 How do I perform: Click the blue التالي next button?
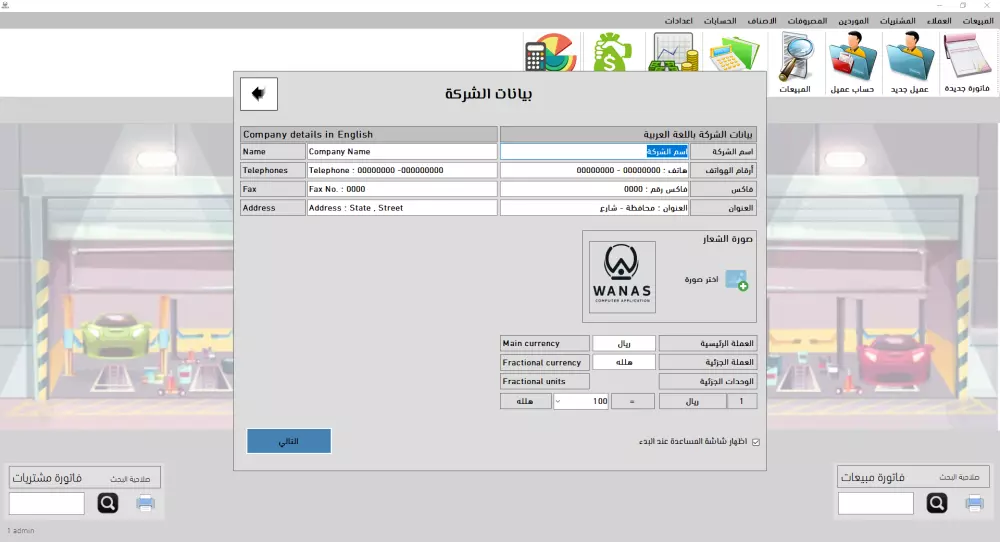tap(289, 441)
